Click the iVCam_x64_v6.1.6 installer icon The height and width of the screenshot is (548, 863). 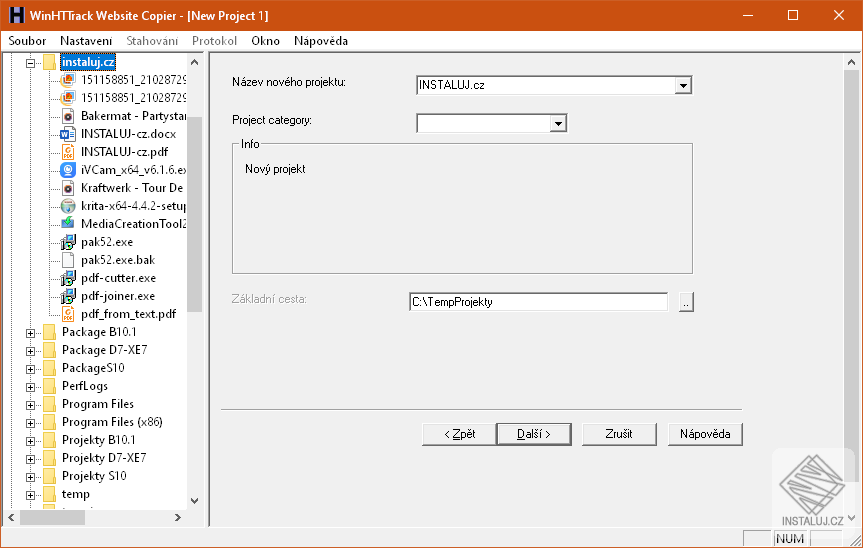68,170
